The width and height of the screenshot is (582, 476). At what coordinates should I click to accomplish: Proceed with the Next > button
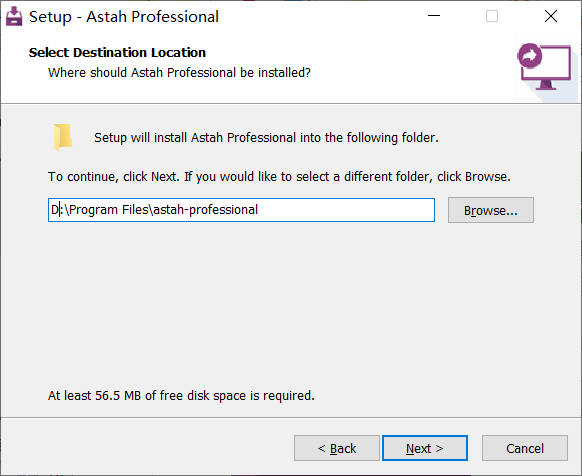point(425,448)
